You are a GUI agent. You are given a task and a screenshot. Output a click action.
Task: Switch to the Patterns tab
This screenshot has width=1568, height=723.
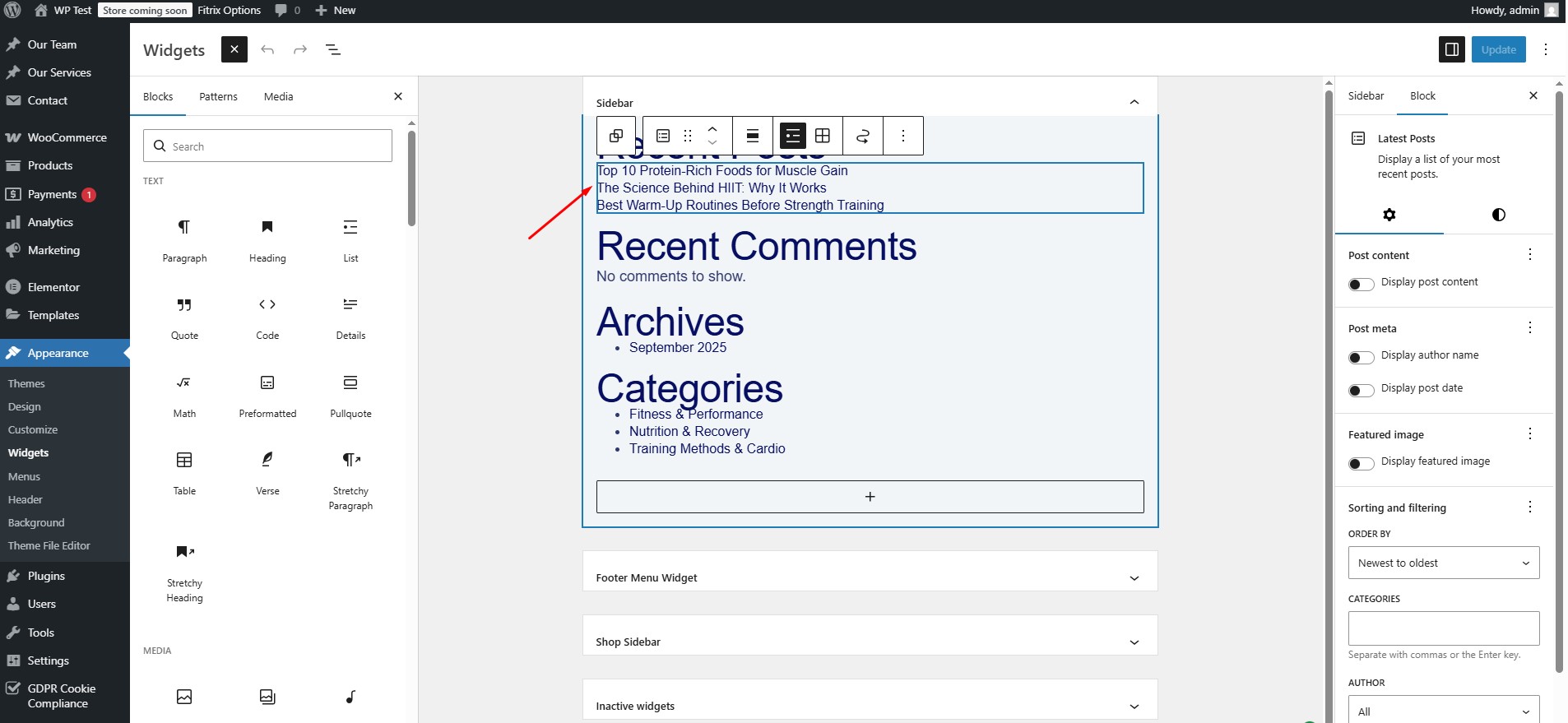[218, 97]
